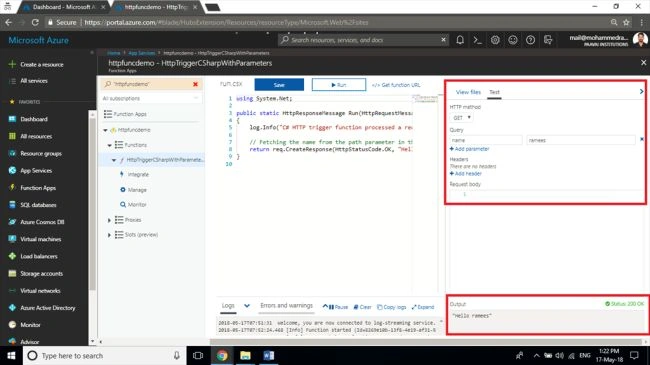Viewport: 650px width, 365px height.
Task: Click the Home breadcrumb link
Action: [114, 53]
